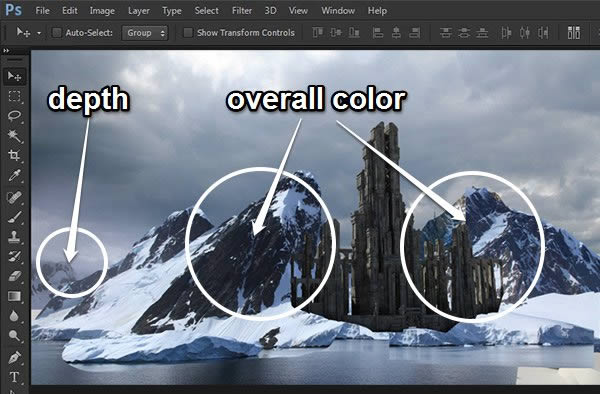Select the Gradient tool
Viewport: 600px width, 394px height.
15,296
